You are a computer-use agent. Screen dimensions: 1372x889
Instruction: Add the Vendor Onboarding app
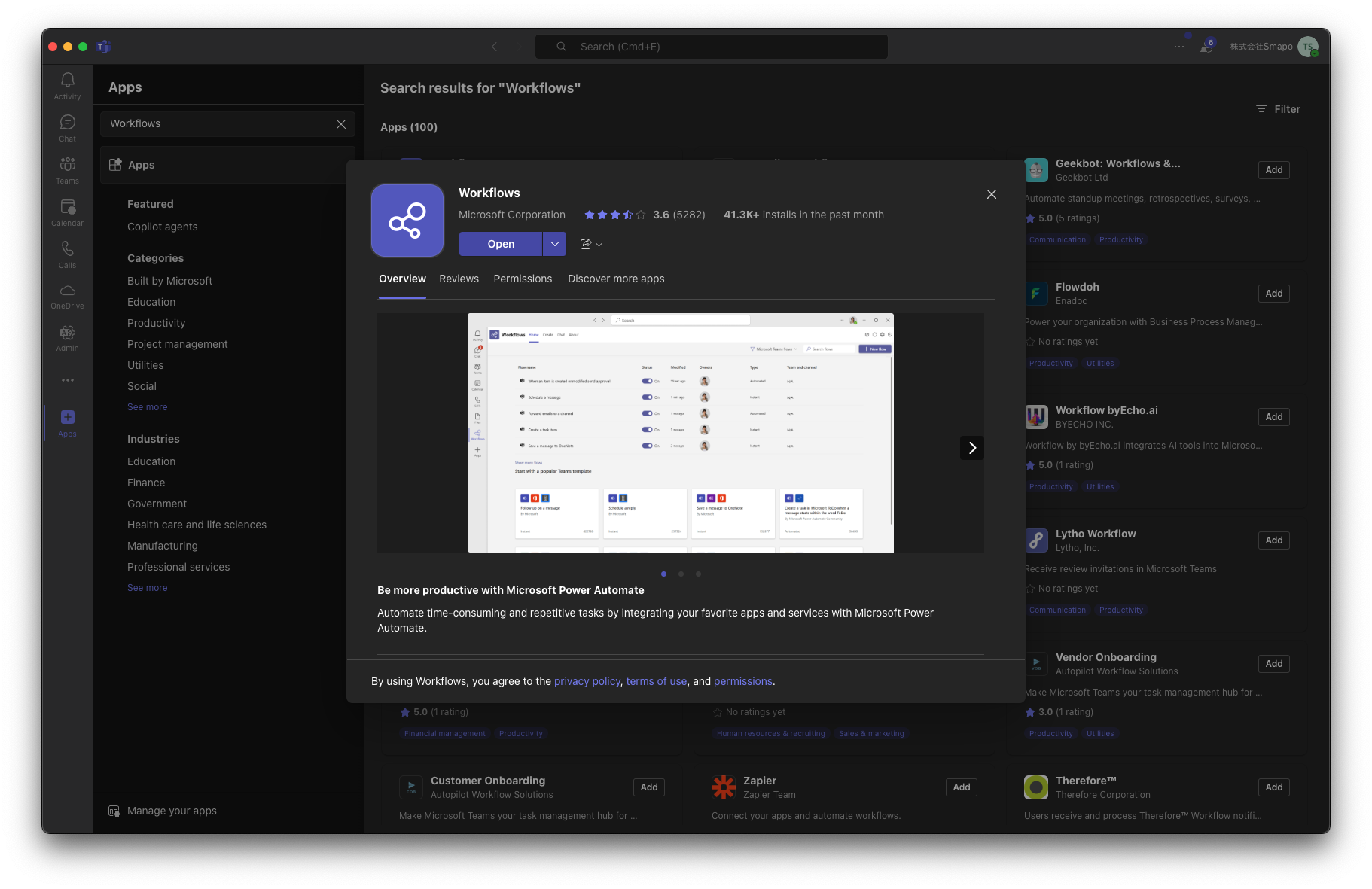(1274, 664)
